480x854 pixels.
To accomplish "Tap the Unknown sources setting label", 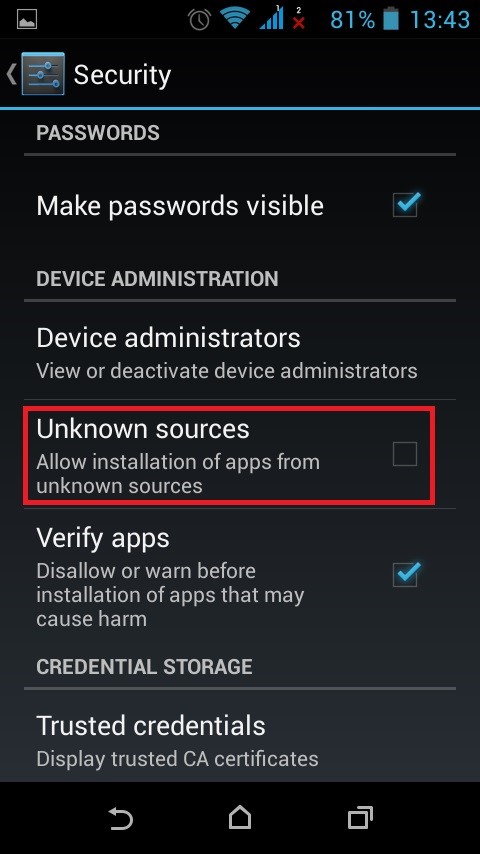I will pyautogui.click(x=143, y=429).
